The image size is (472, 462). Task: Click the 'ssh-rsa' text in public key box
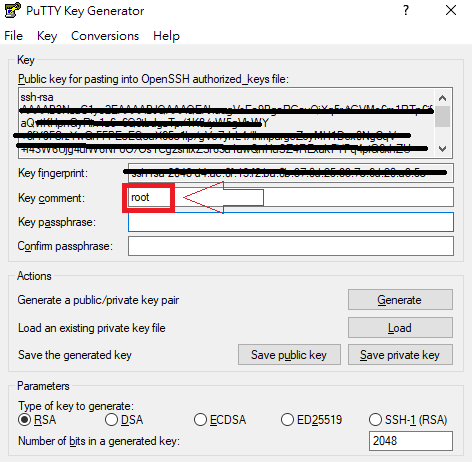point(37,97)
